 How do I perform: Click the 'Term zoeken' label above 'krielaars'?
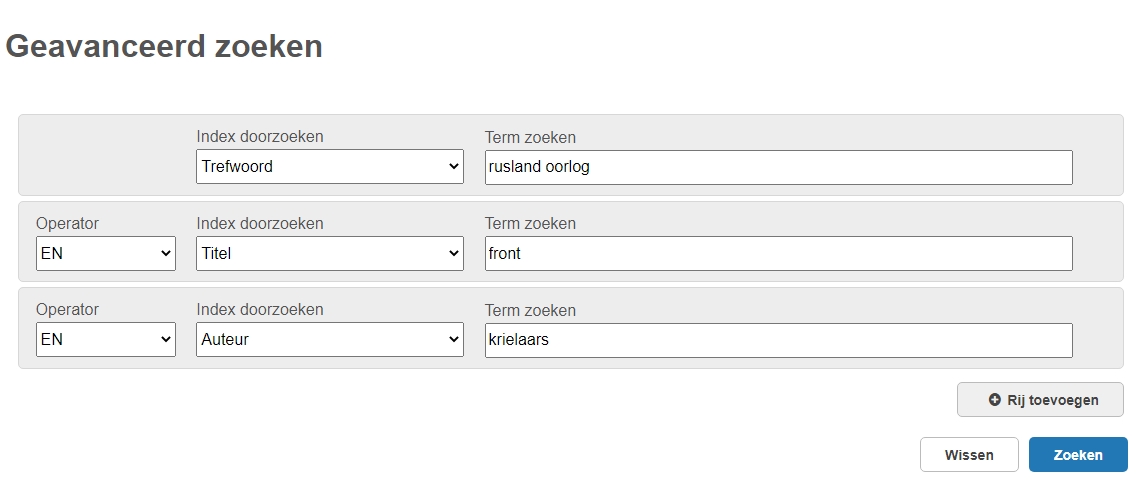[x=530, y=310]
